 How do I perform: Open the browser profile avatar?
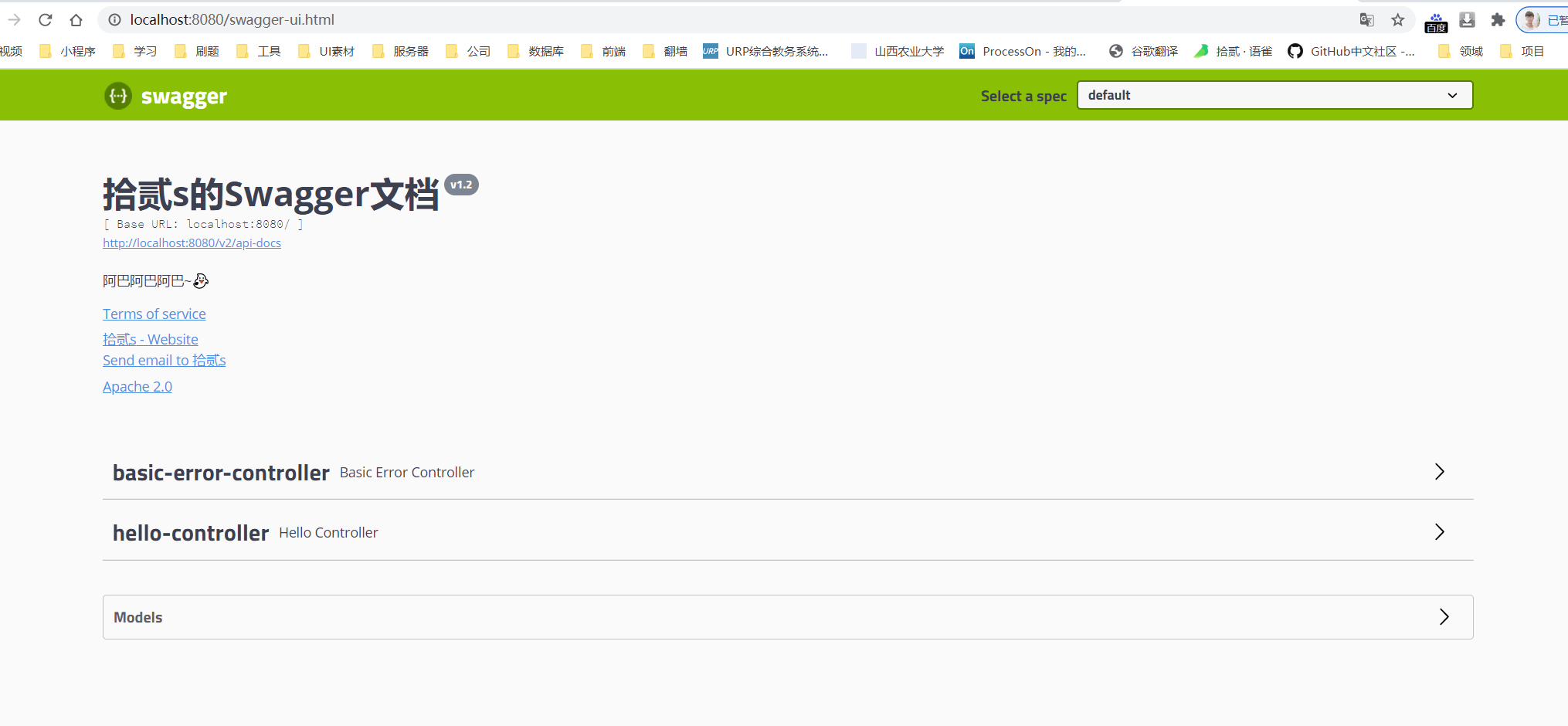click(1532, 20)
